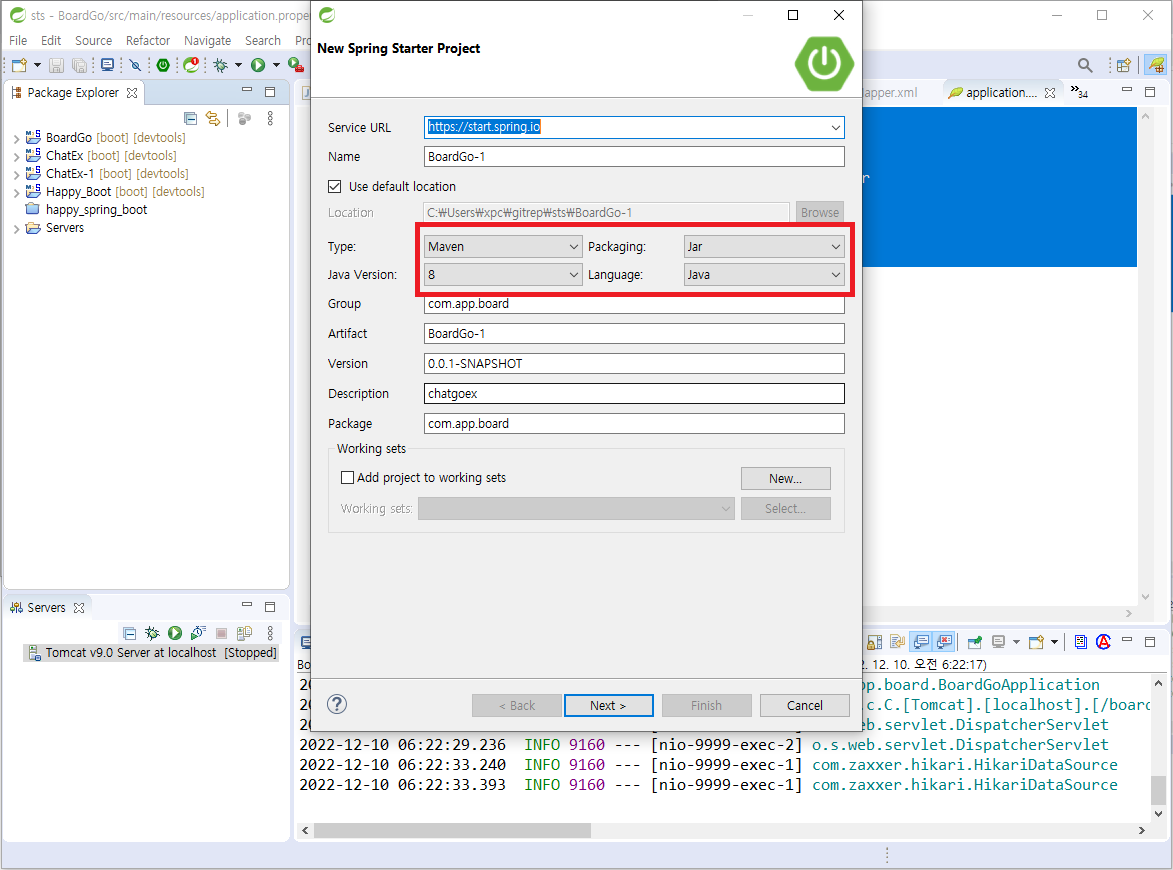Screen dimensions: 1173x870
Task: Click the help question mark icon in dialog
Action: point(337,704)
